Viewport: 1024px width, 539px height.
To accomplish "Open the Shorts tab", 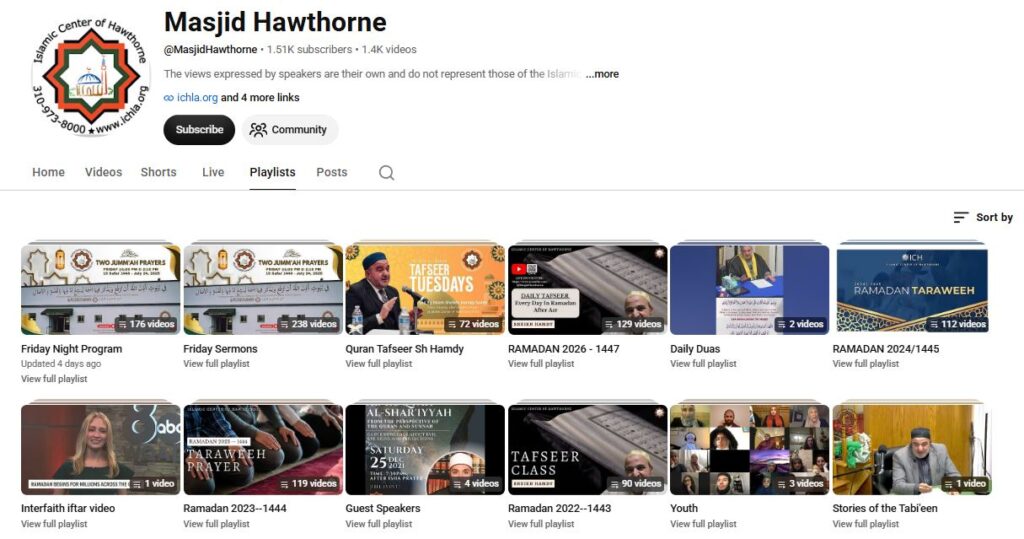I will pyautogui.click(x=159, y=172).
